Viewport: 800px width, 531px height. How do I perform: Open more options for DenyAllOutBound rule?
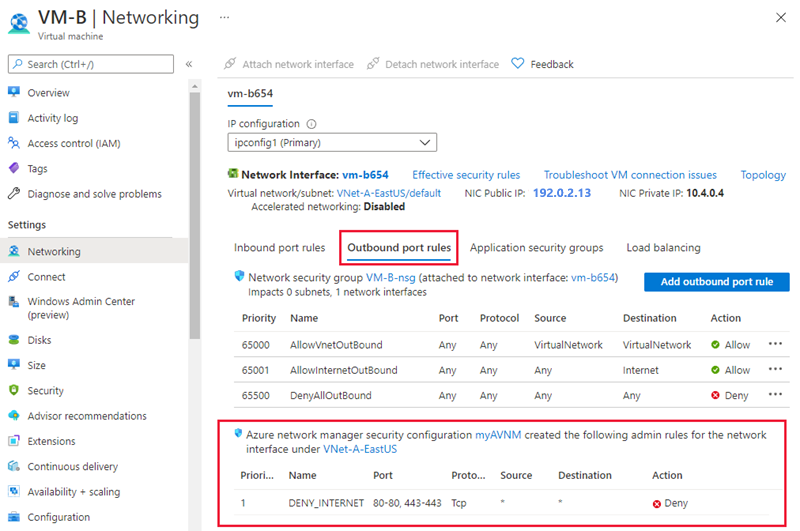775,394
